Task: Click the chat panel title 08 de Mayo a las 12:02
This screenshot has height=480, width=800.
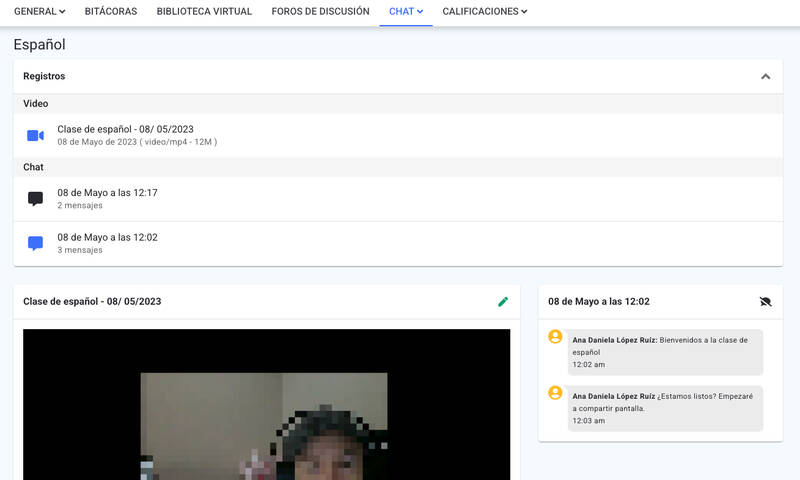Action: click(x=599, y=301)
